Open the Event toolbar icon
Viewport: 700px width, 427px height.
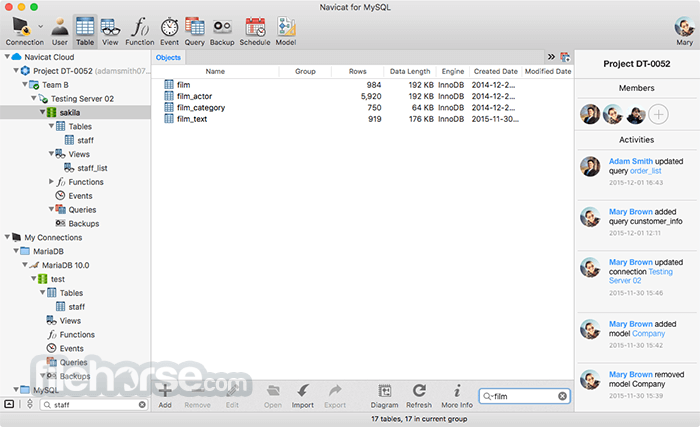click(x=170, y=30)
